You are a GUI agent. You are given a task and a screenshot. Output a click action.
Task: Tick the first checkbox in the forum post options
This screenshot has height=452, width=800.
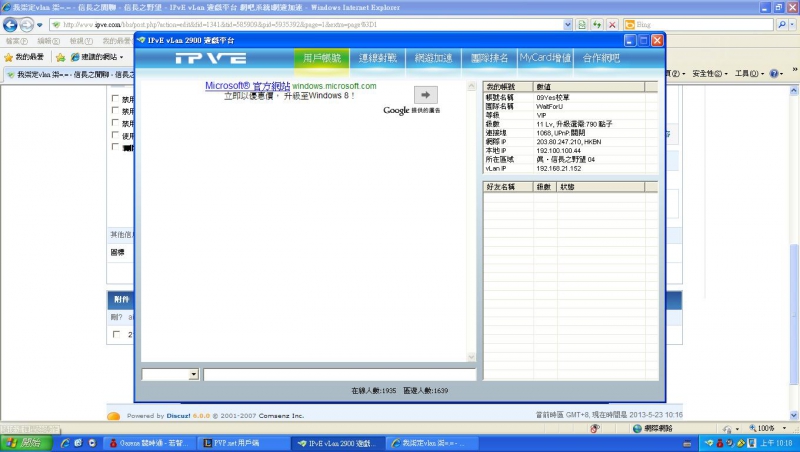115,98
